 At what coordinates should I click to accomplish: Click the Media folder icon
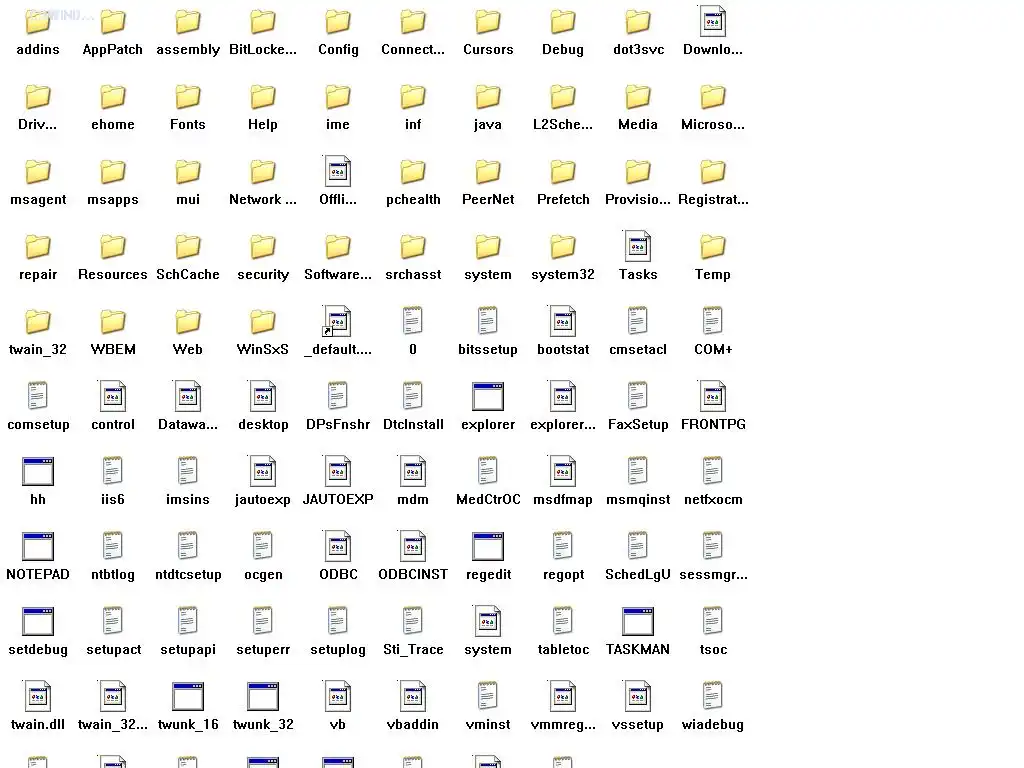point(638,97)
